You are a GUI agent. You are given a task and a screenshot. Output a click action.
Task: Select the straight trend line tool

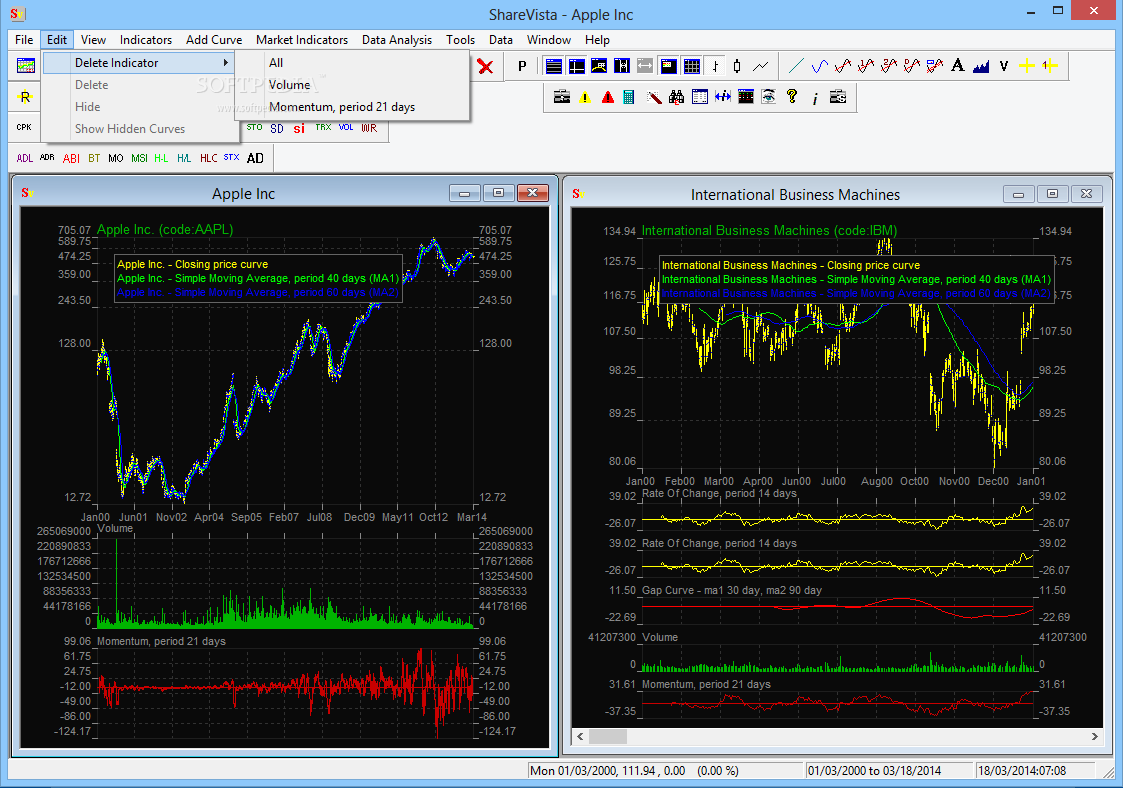(796, 67)
